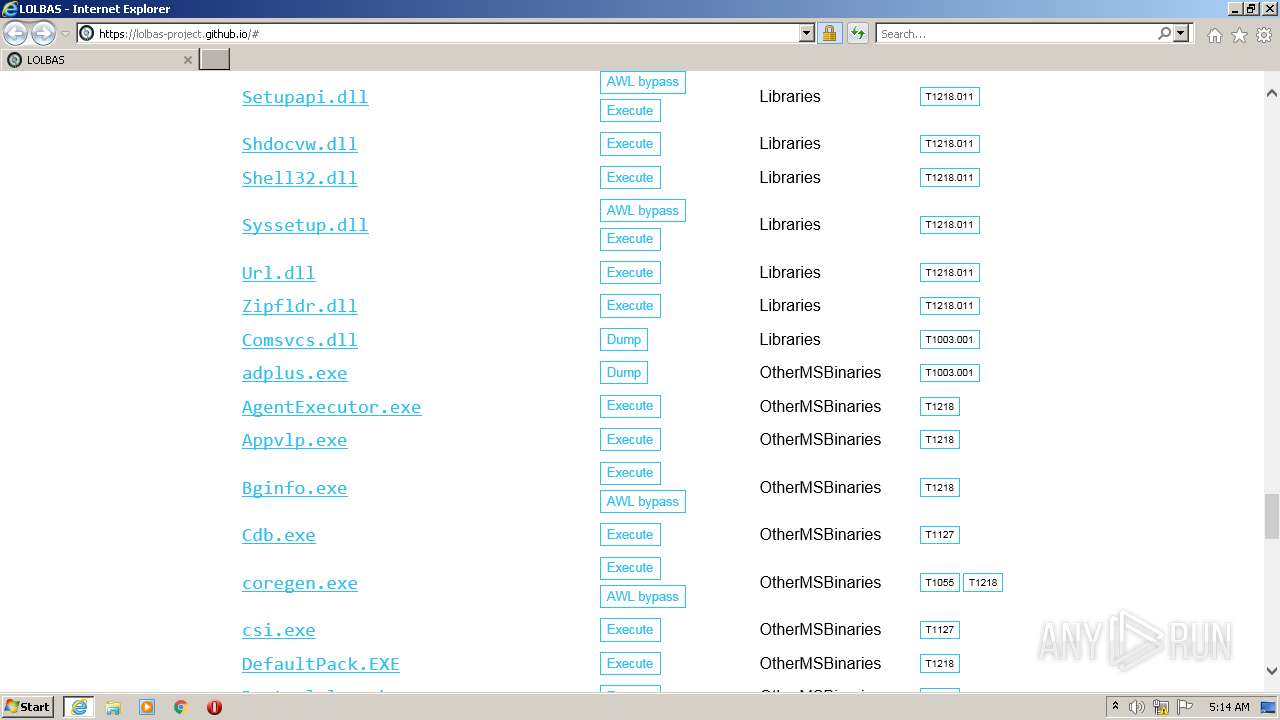This screenshot has height=720, width=1280.
Task: Open the Appvlp.exe link
Action: (x=294, y=440)
